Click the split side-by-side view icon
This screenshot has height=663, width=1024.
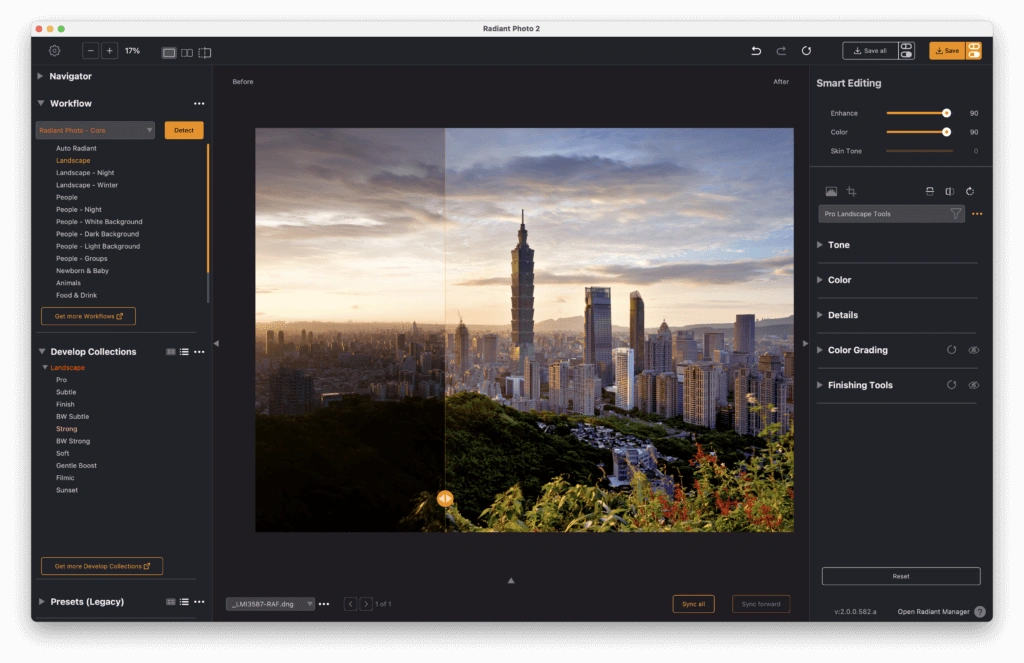pyautogui.click(x=187, y=52)
